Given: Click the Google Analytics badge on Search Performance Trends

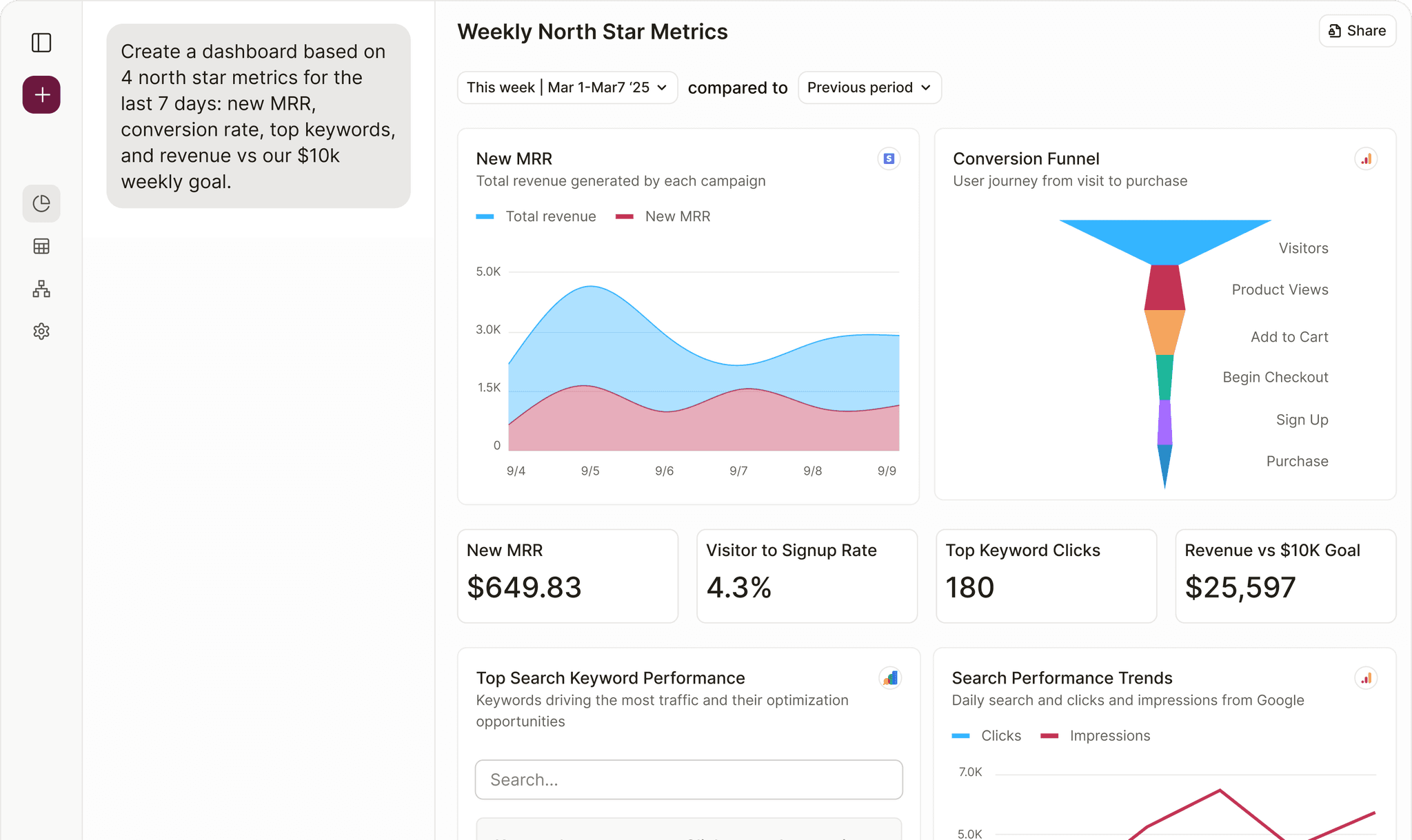Looking at the screenshot, I should [x=1366, y=678].
